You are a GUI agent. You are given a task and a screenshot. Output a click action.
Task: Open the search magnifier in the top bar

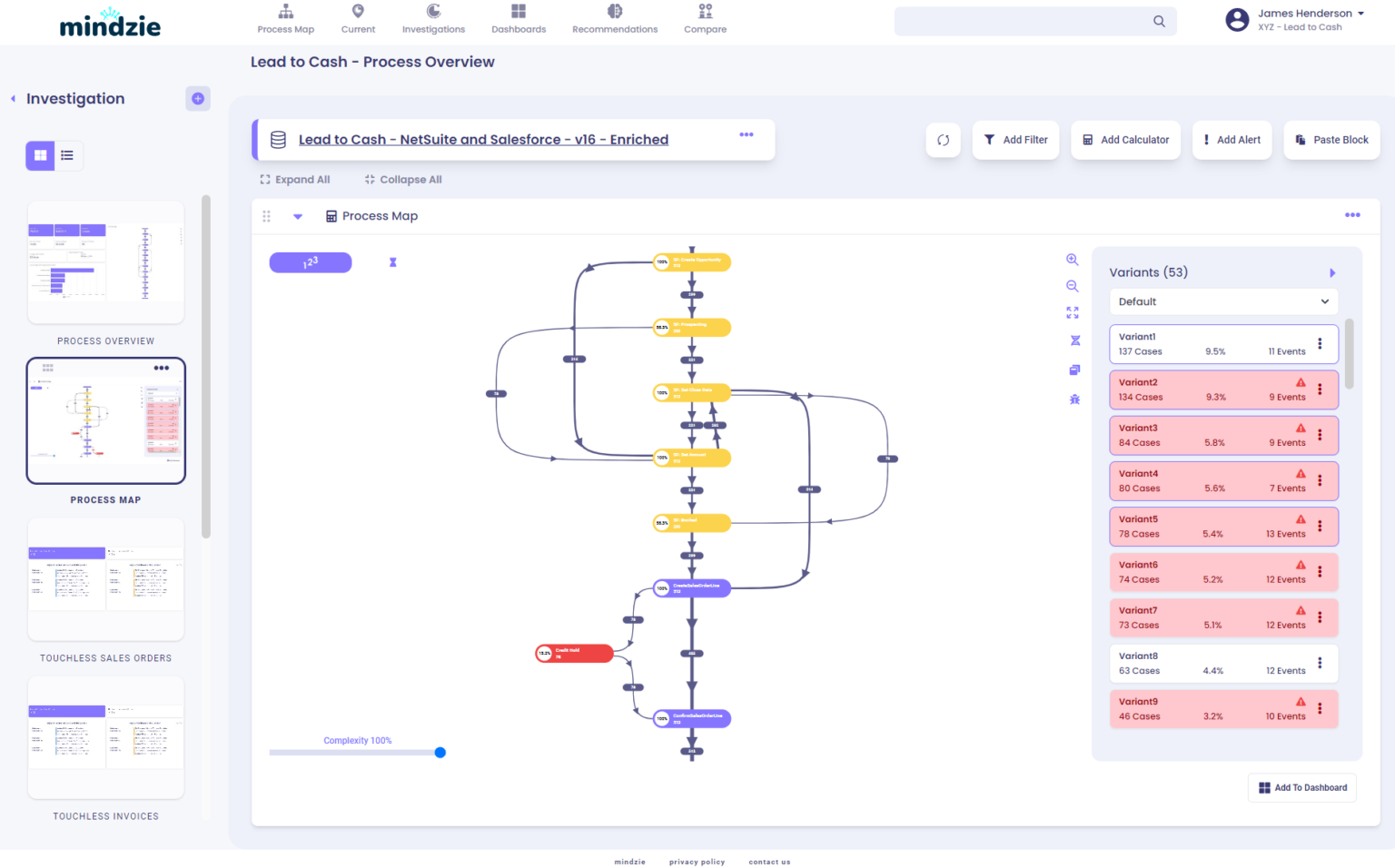tap(1158, 21)
